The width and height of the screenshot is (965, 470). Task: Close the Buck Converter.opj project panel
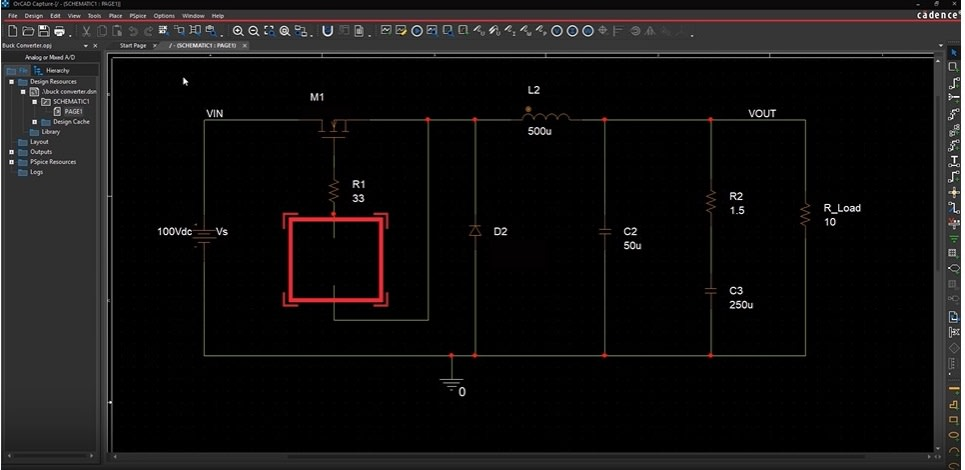(95, 46)
